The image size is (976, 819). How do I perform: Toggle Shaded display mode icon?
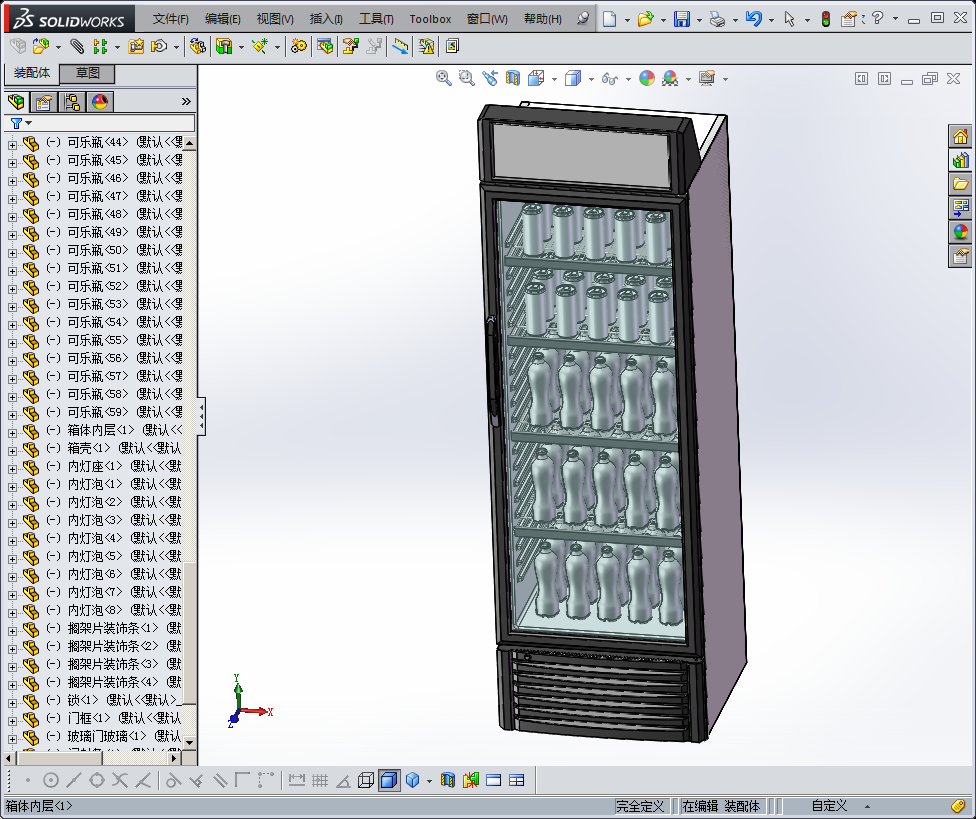click(x=412, y=780)
